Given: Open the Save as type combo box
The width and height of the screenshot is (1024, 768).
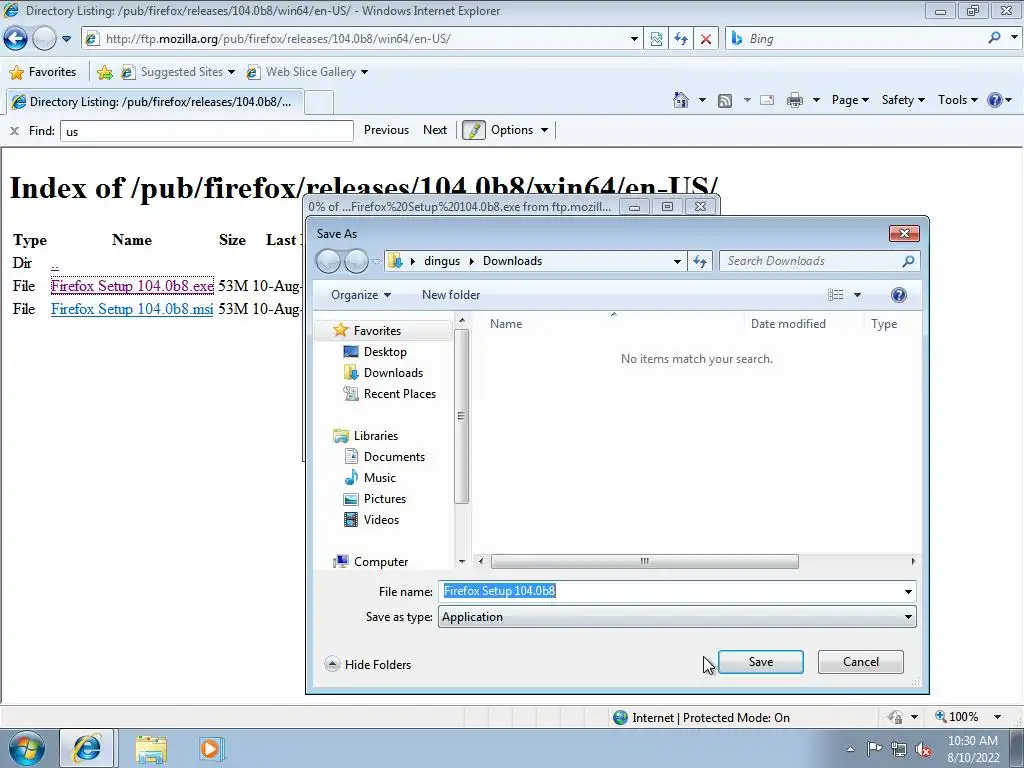Looking at the screenshot, I should [x=677, y=617].
